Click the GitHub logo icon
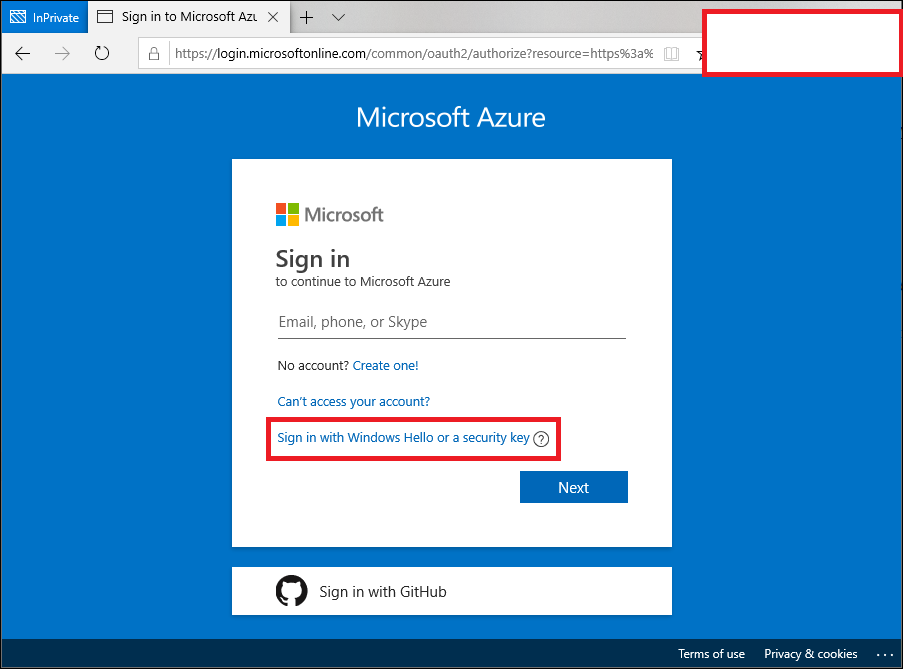The image size is (903, 669). click(291, 591)
